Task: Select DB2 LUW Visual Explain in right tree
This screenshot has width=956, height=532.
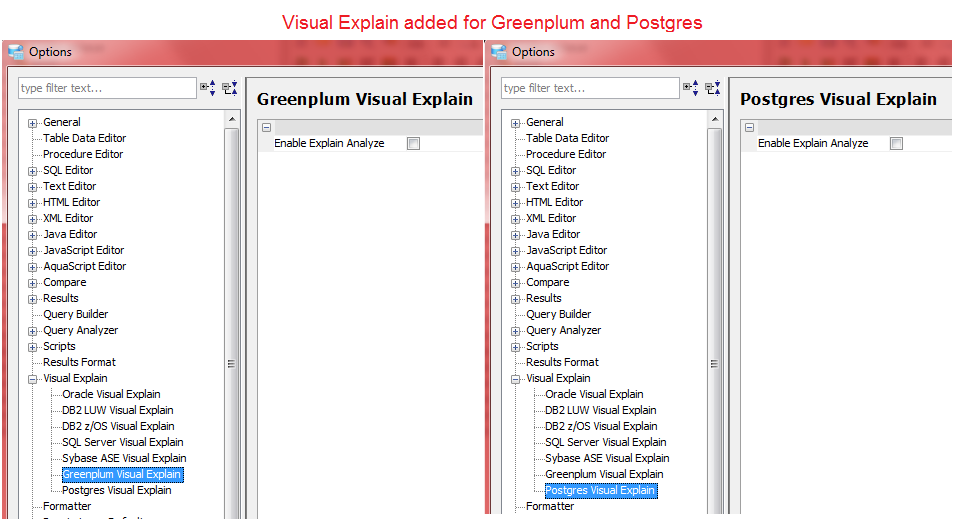Action: pyautogui.click(x=601, y=410)
